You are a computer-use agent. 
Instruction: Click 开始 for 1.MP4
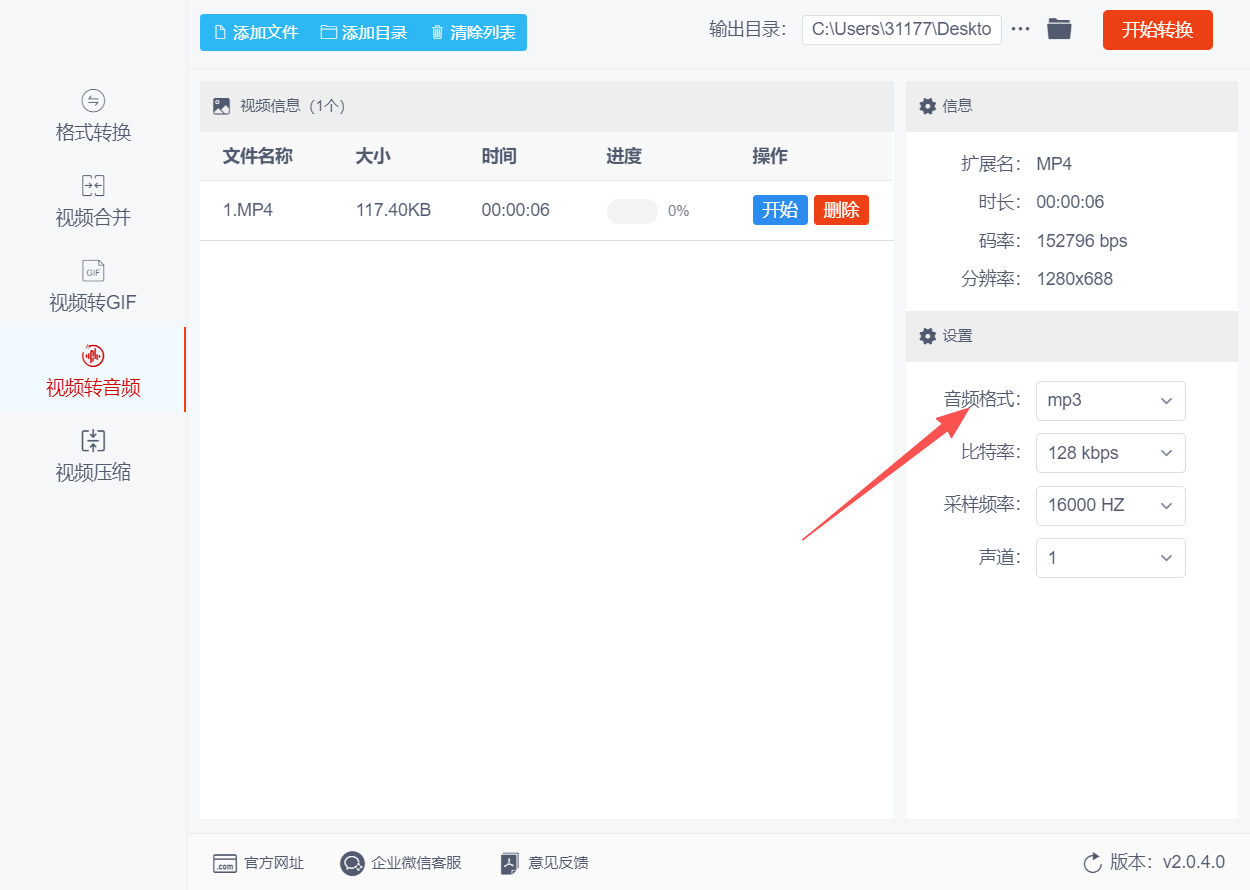[780, 210]
